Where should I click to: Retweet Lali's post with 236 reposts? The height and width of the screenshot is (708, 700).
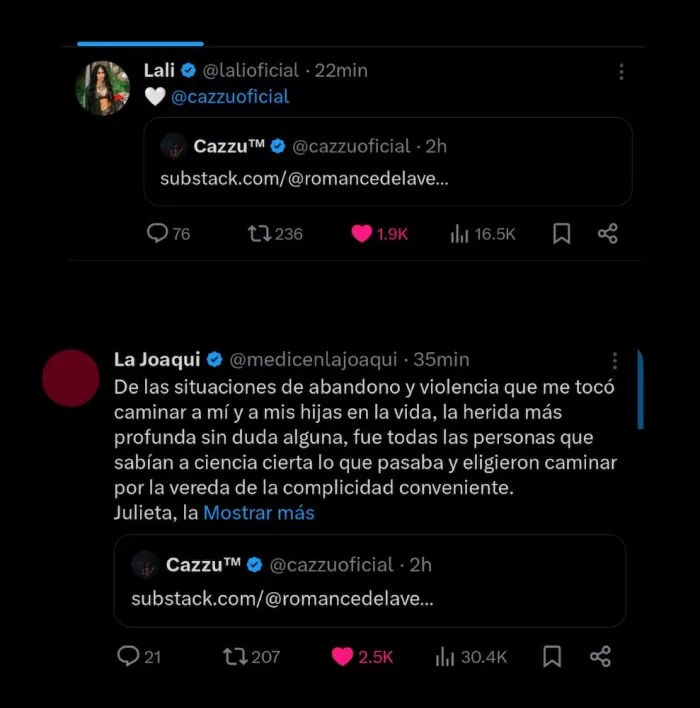tap(259, 234)
